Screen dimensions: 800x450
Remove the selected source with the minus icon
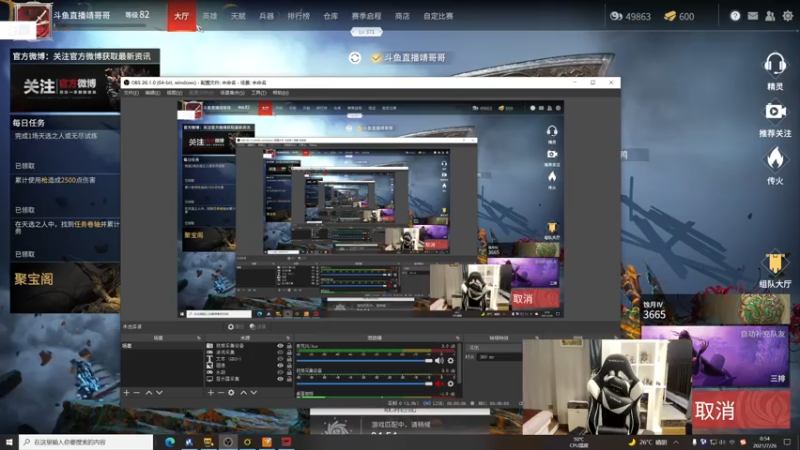tap(221, 392)
